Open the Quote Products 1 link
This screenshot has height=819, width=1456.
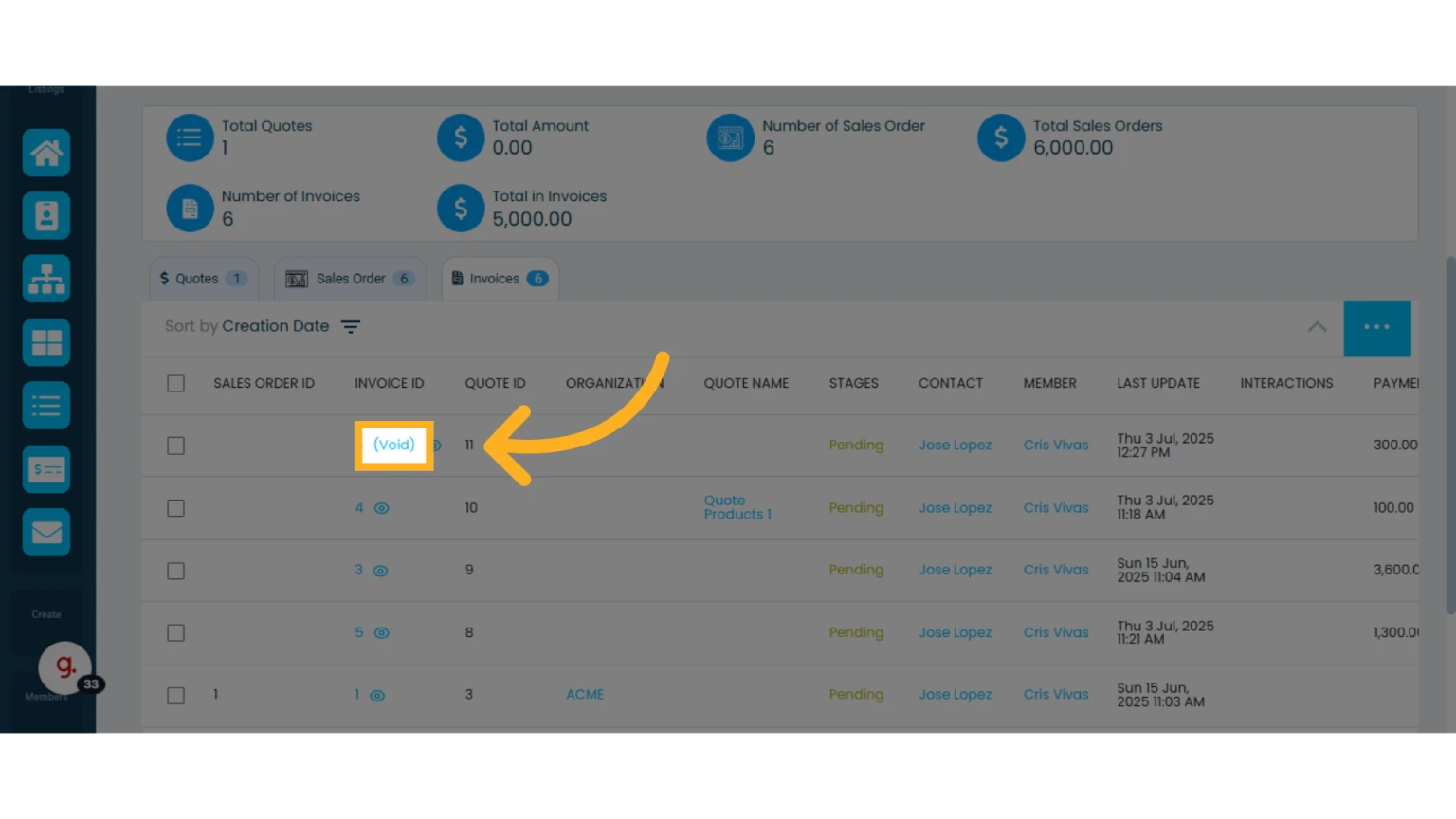pos(737,507)
